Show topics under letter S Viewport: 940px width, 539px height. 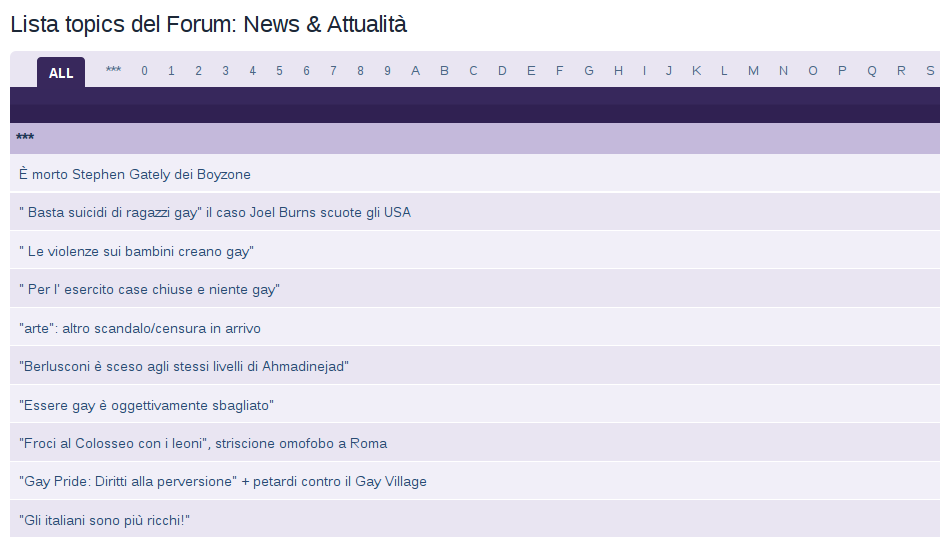(930, 71)
